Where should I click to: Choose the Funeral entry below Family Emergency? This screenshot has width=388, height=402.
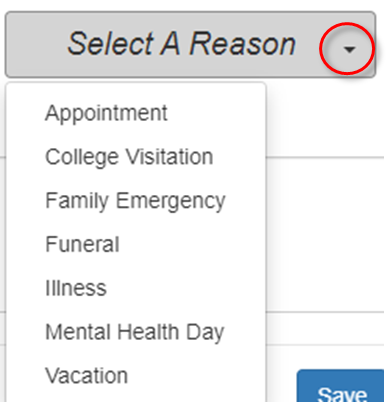click(x=82, y=244)
